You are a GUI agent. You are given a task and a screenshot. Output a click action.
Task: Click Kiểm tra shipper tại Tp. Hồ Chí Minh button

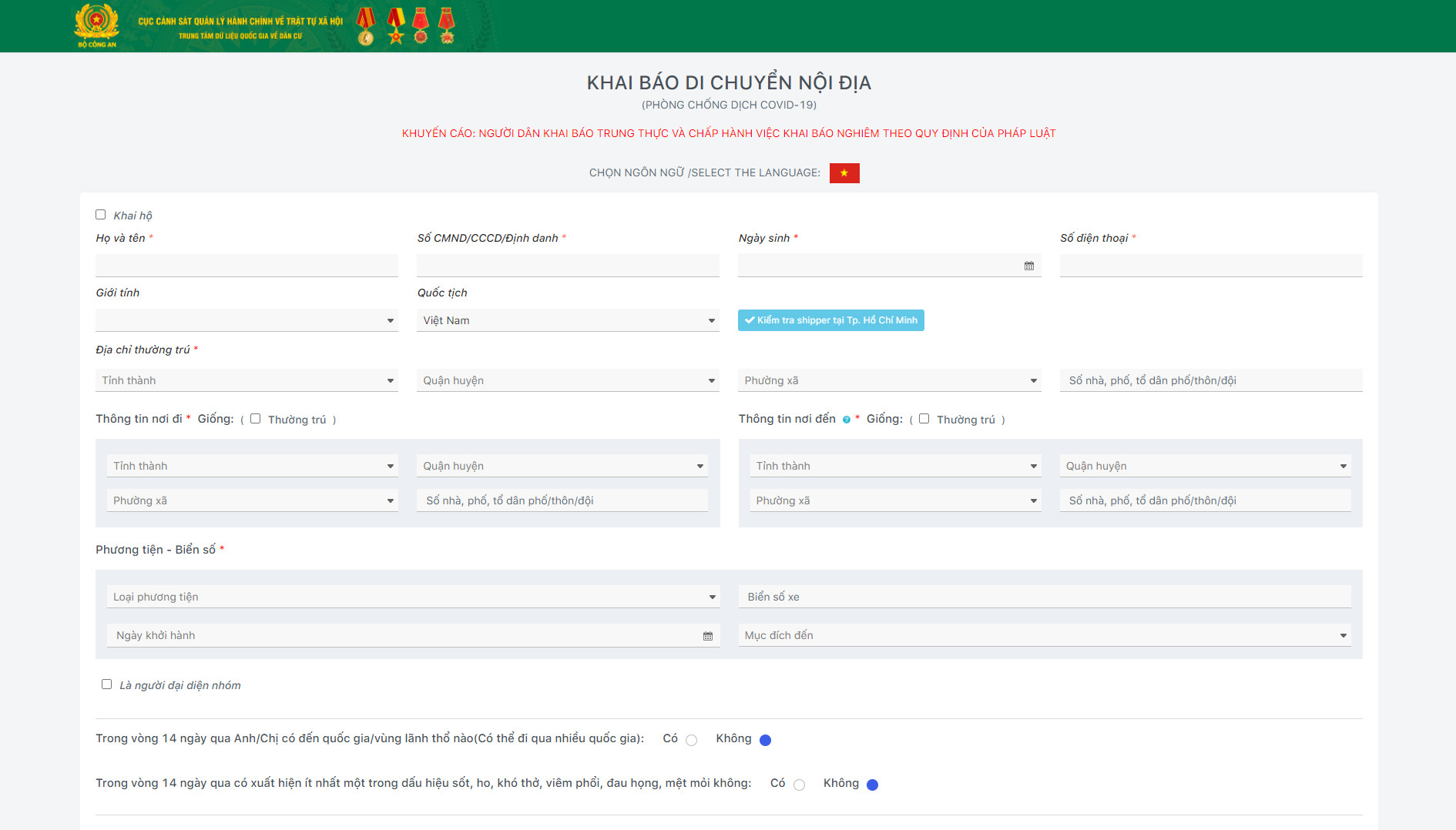(x=830, y=320)
